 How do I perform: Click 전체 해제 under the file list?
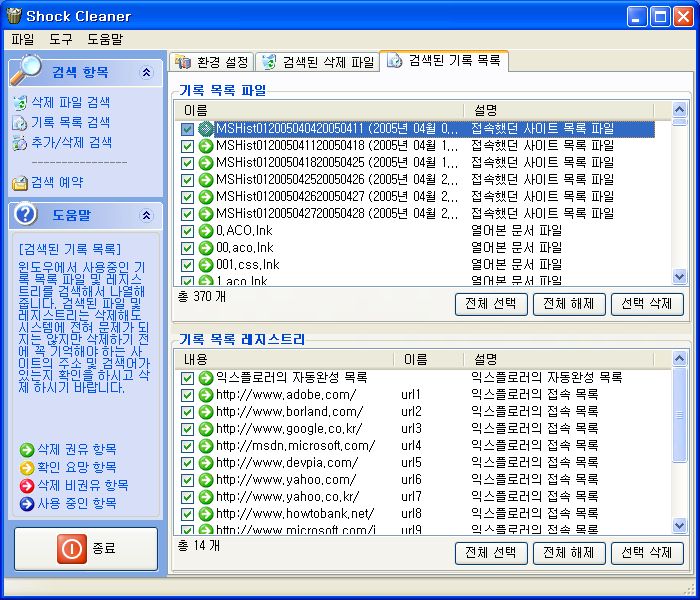coord(569,304)
